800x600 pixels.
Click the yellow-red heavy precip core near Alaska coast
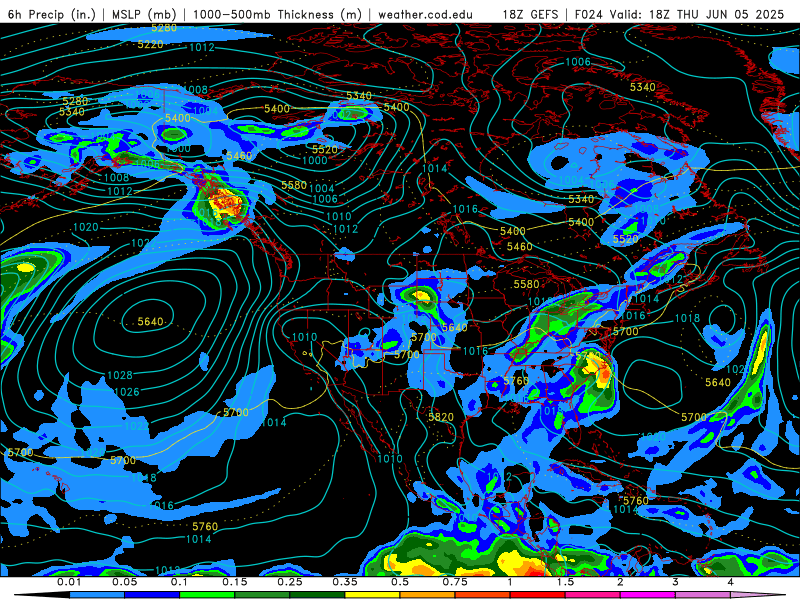[227, 202]
